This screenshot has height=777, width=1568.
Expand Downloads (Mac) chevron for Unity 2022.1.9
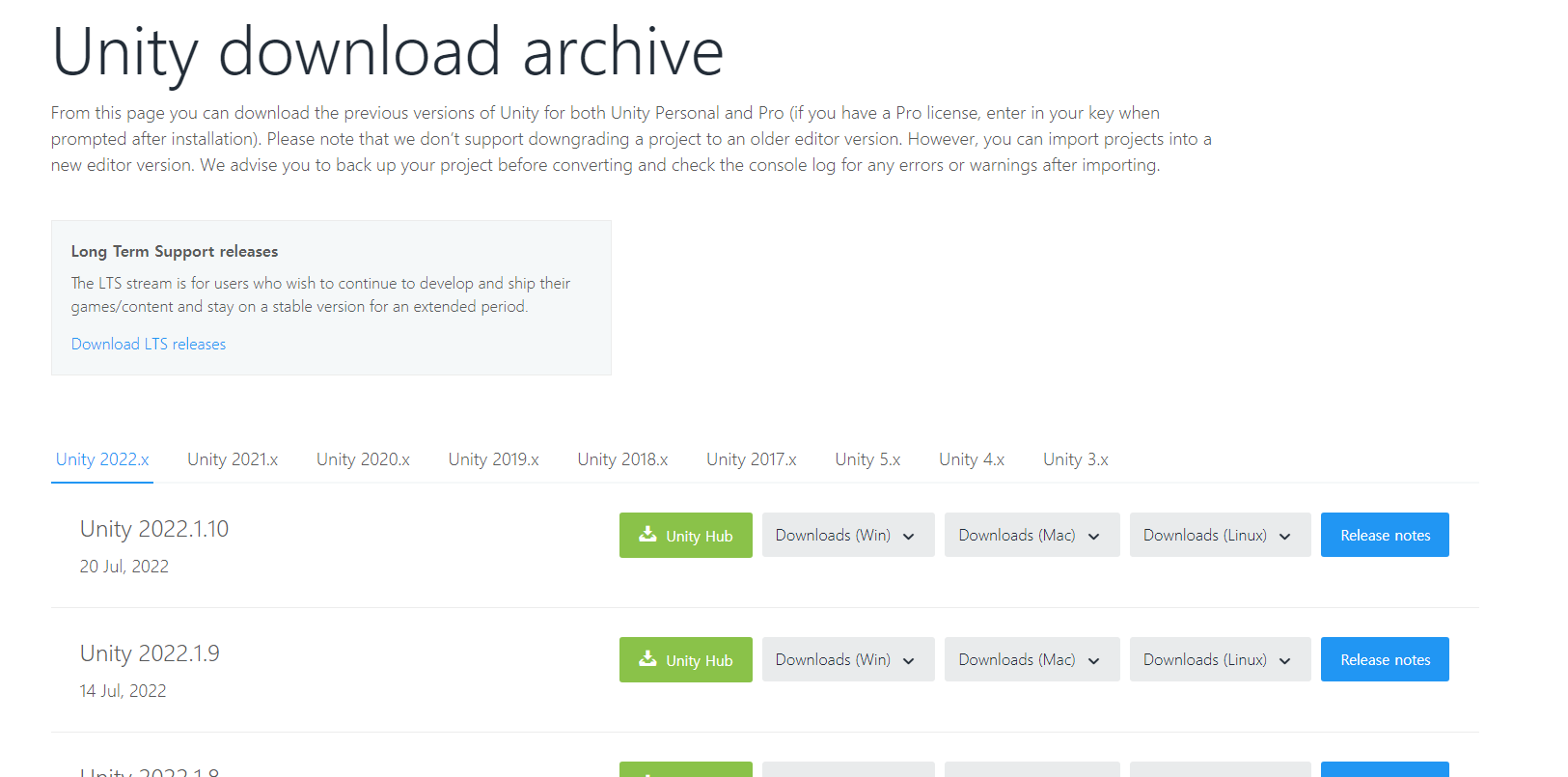click(x=1094, y=661)
